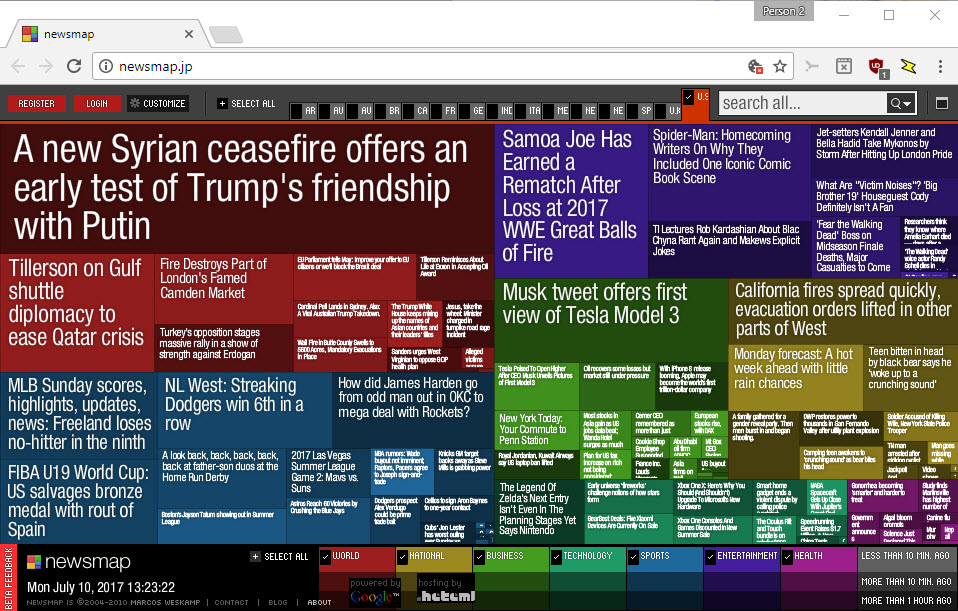This screenshot has height=611, width=958.
Task: Click the heteml hosting logo
Action: coord(445,596)
